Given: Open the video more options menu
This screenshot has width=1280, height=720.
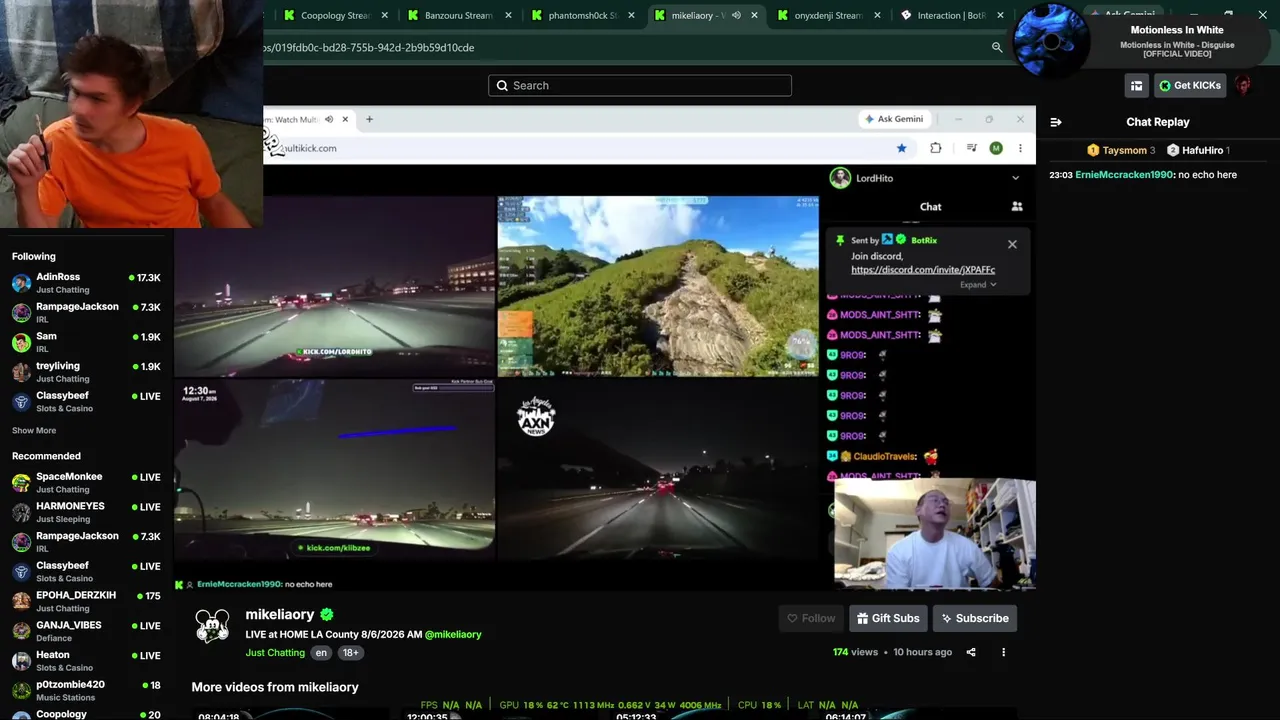Looking at the screenshot, I should click(x=1003, y=652).
